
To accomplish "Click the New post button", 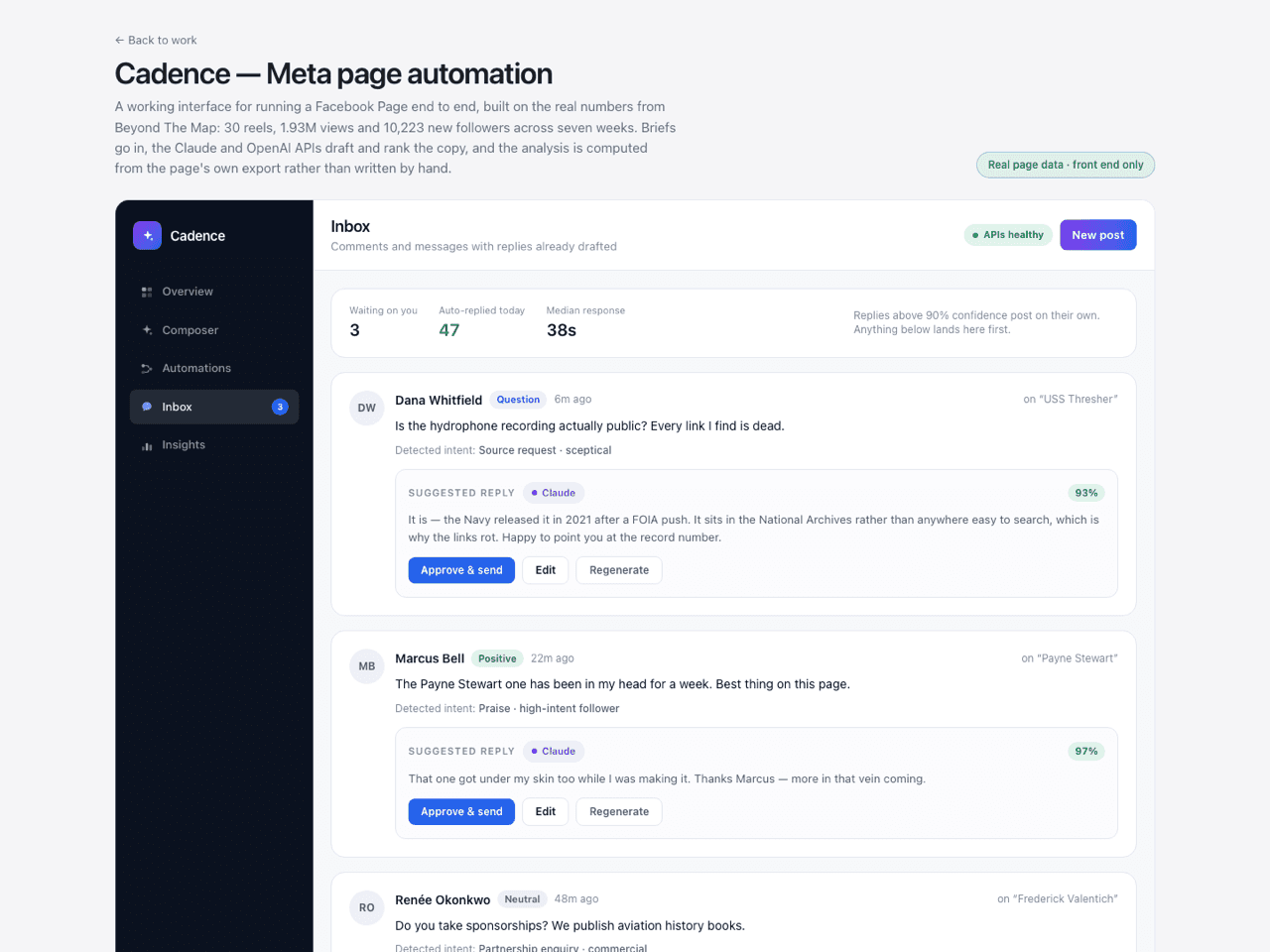I will [1098, 235].
